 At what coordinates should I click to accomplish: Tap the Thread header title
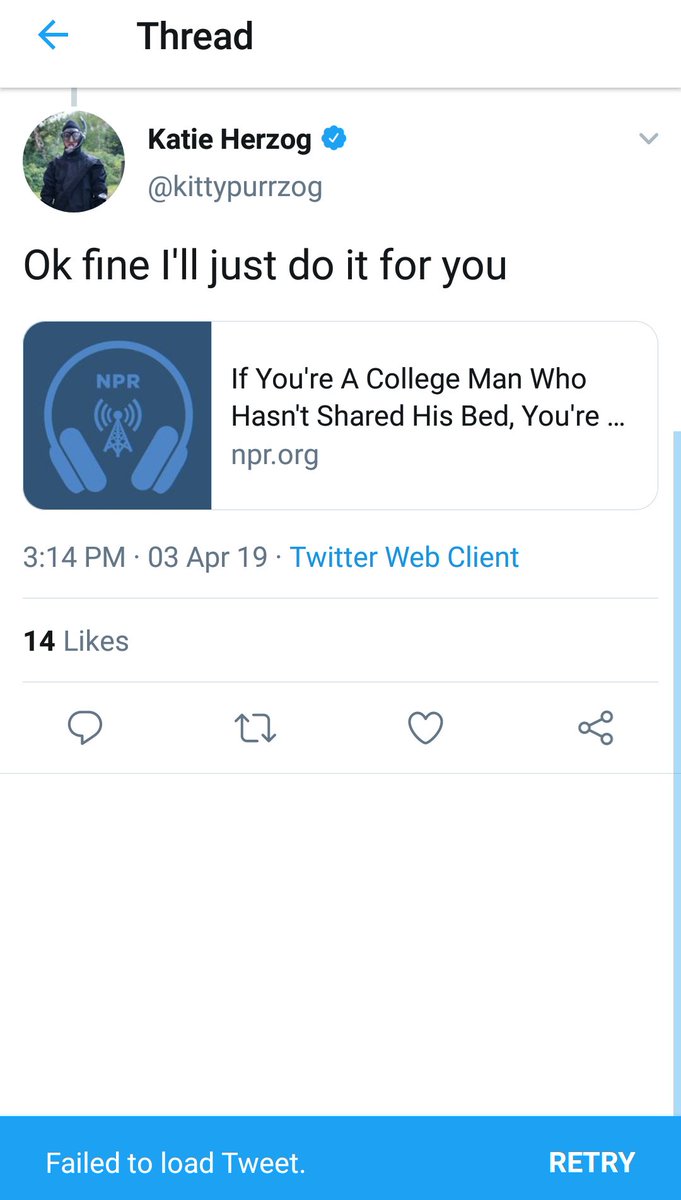pyautogui.click(x=195, y=37)
